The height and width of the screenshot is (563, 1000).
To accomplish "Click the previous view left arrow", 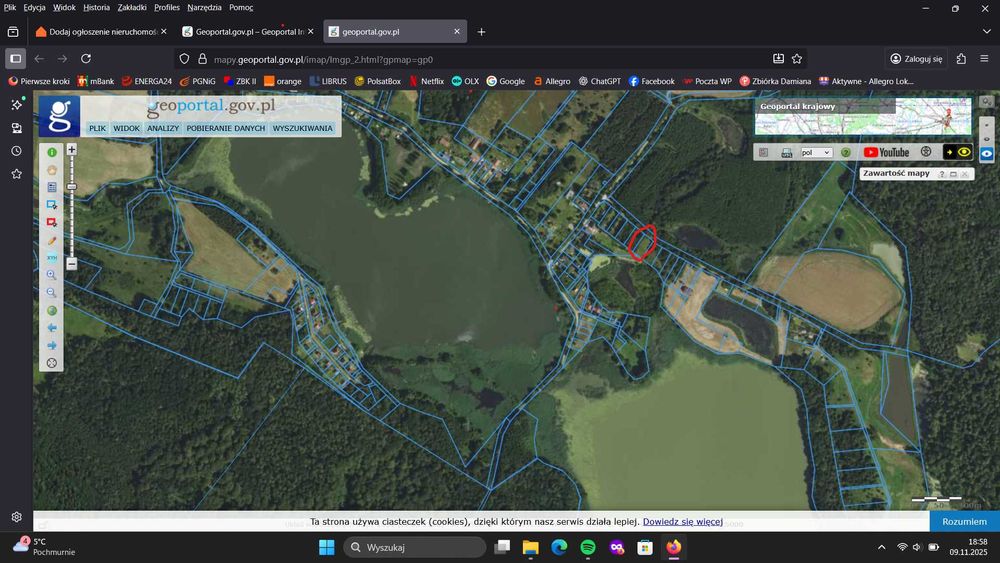I will coord(52,328).
